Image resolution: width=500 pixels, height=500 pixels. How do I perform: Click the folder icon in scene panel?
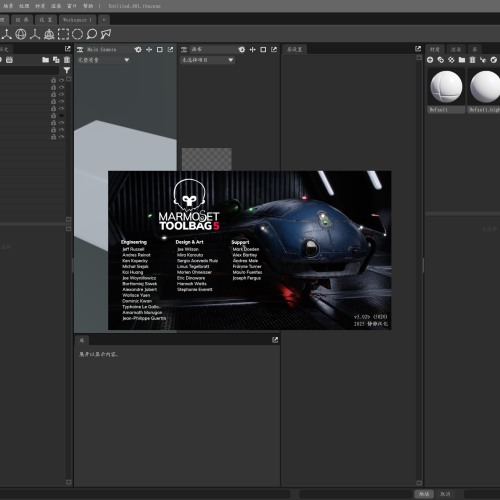click(46, 60)
